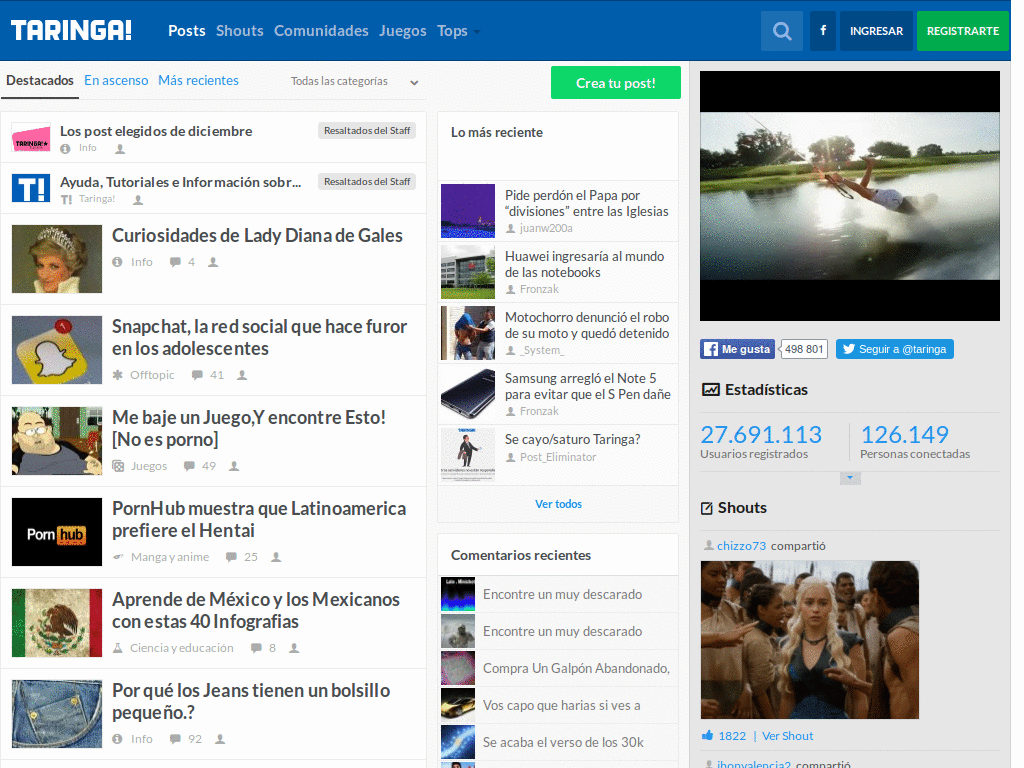Click Seguir a @taringa Twitter button
The width and height of the screenshot is (1024, 768).
click(x=894, y=349)
